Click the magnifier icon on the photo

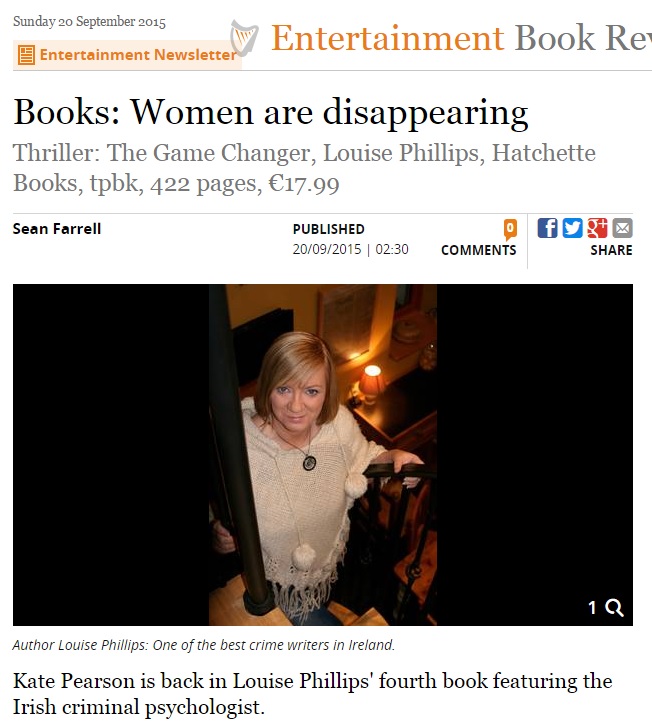click(614, 608)
